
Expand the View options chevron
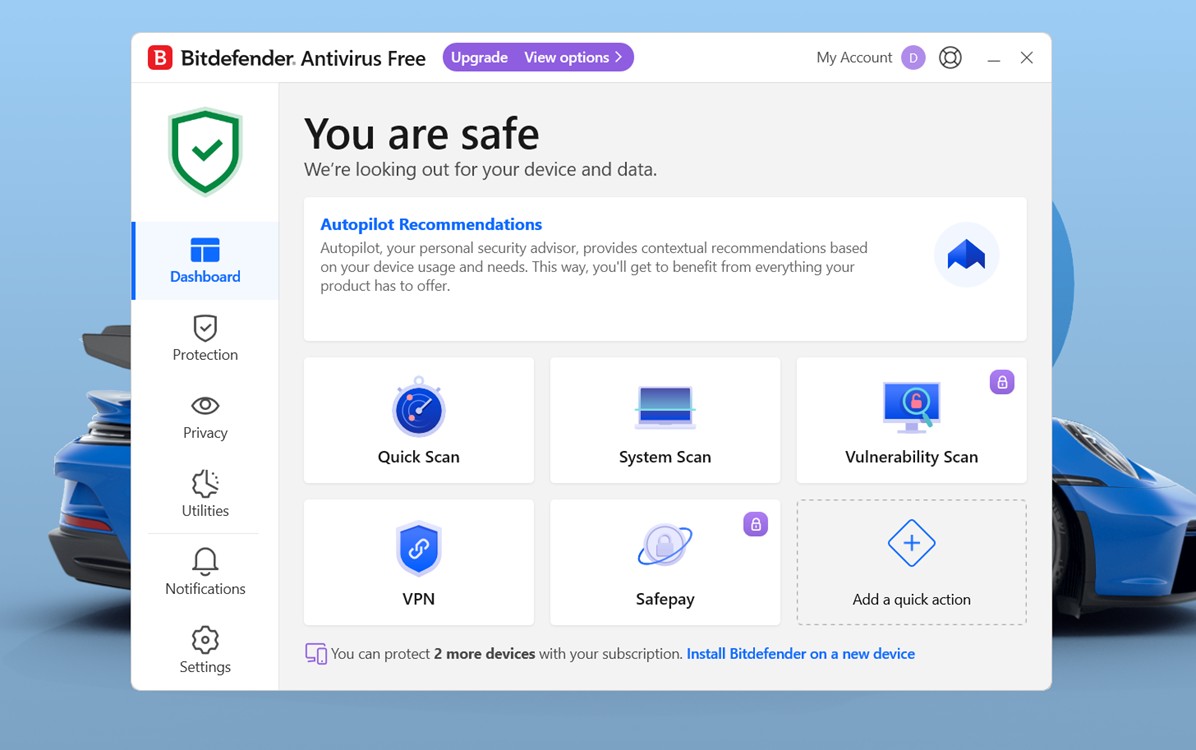619,57
